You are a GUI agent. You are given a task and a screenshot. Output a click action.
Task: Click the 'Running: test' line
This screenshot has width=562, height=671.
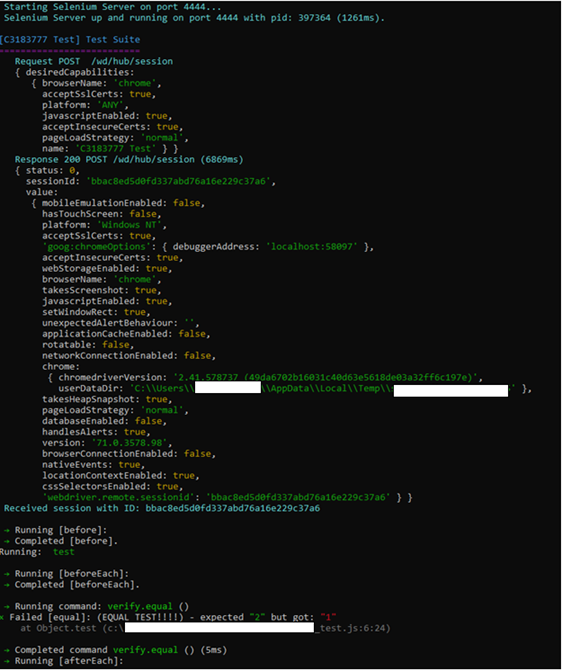point(37,552)
